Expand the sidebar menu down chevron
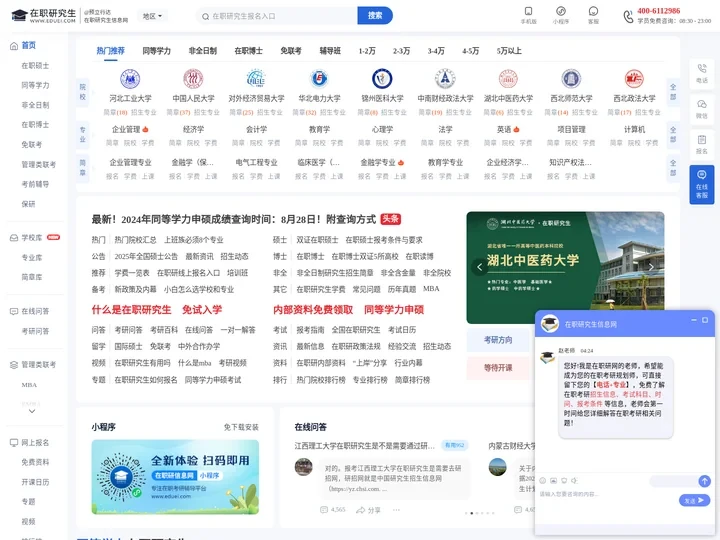This screenshot has height=540, width=720. 32,411
